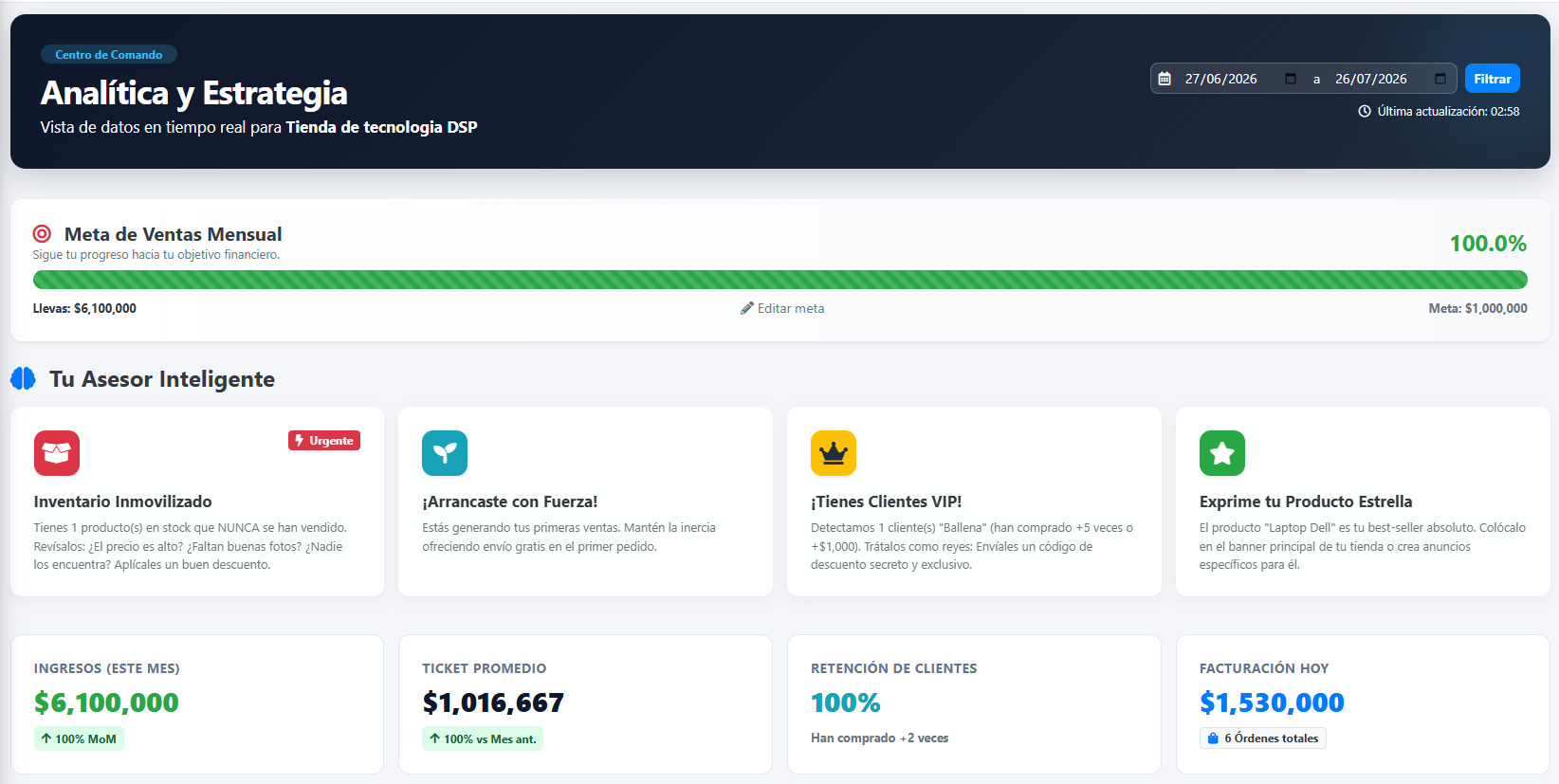Screen dimensions: 1559x784
Task: Apply the date range with Filtrar
Action: [x=1493, y=79]
